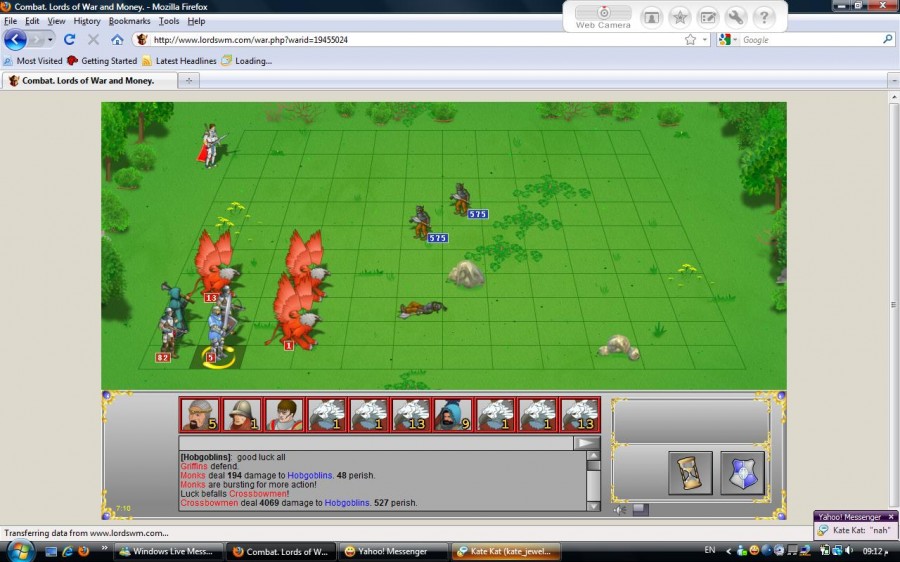Click the dead hobgoblin corpse on the field
The height and width of the screenshot is (562, 900).
point(422,309)
